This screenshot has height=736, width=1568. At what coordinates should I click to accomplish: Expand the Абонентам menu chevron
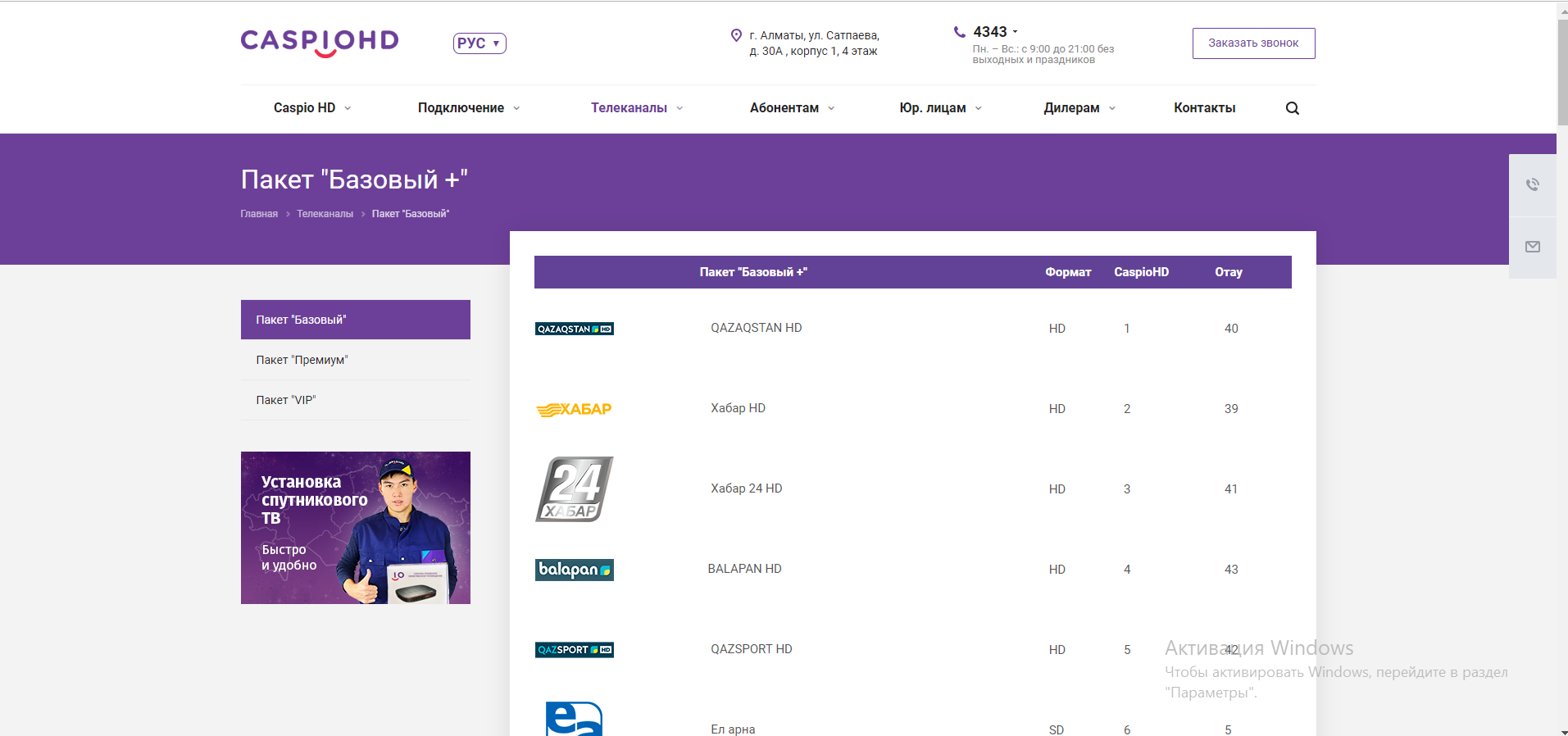[831, 108]
